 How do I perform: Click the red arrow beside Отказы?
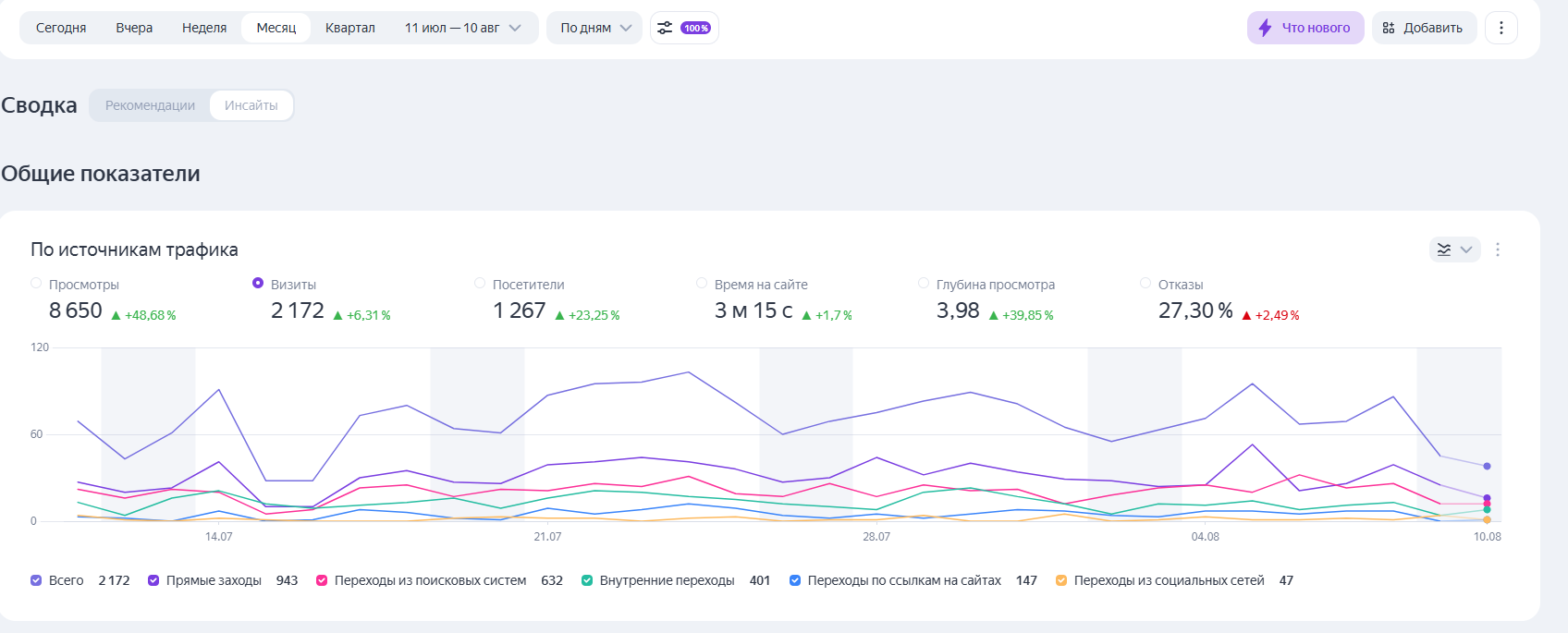[x=1246, y=316]
